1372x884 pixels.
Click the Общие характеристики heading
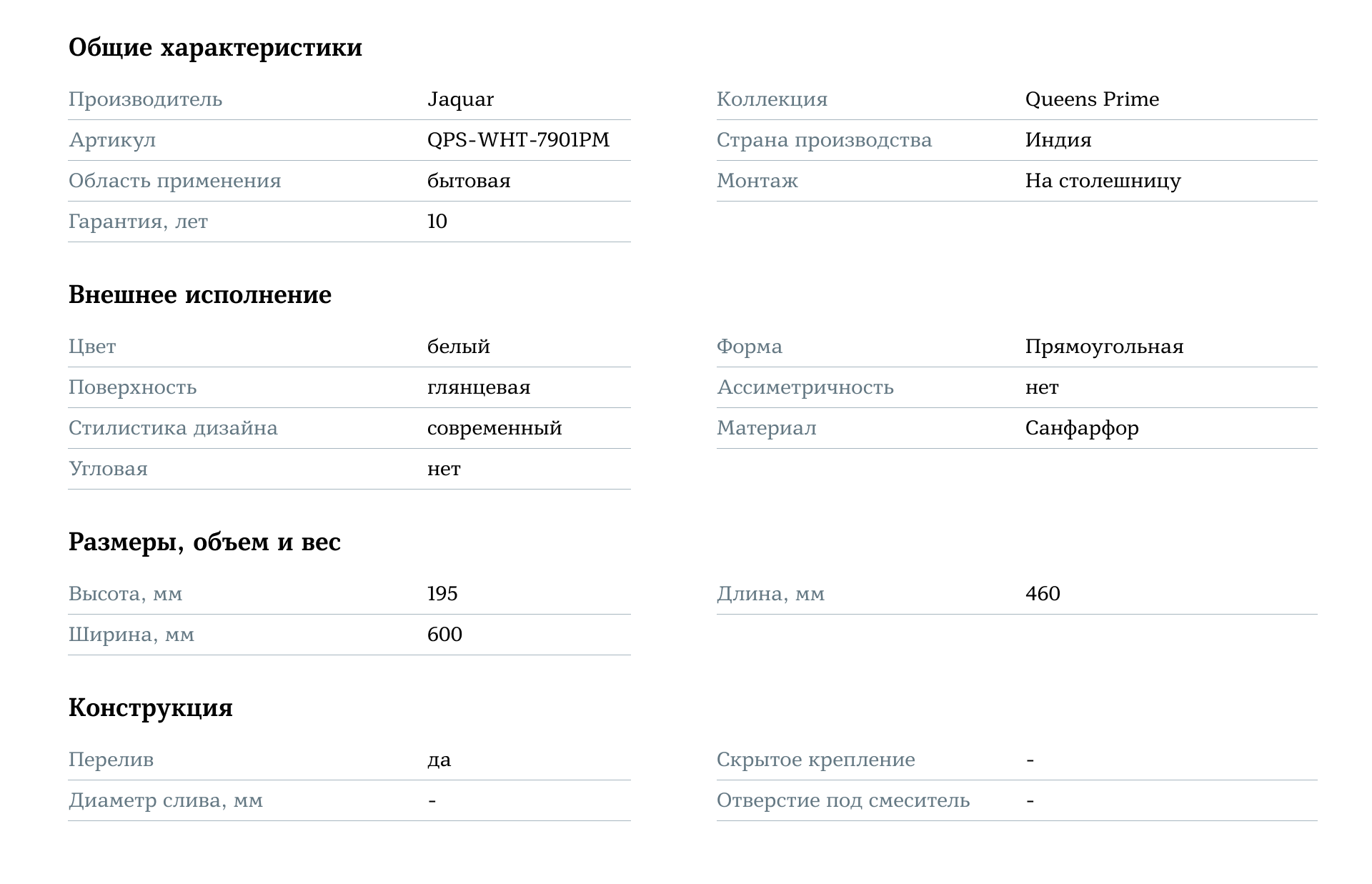coord(215,48)
